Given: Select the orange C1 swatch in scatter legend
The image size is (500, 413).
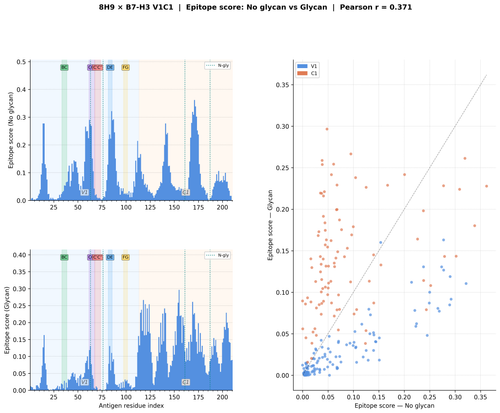Looking at the screenshot, I should point(302,73).
